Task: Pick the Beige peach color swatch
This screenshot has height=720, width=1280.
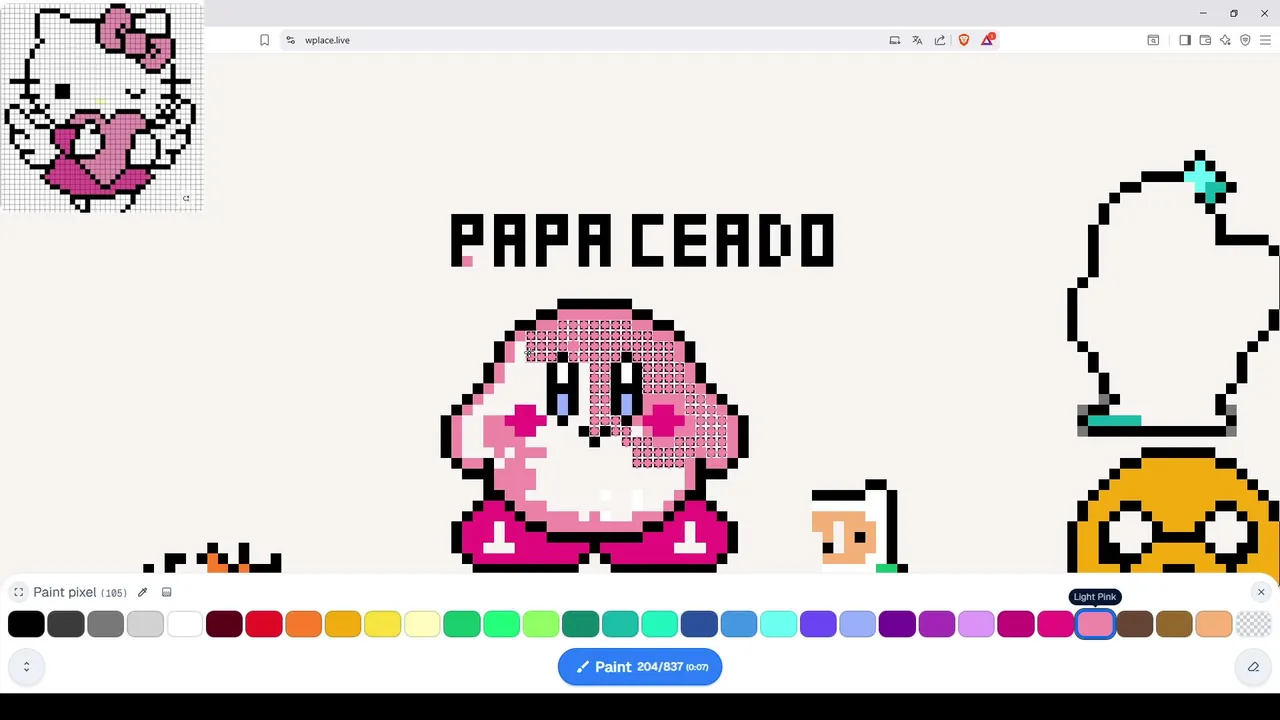Action: [x=1214, y=624]
